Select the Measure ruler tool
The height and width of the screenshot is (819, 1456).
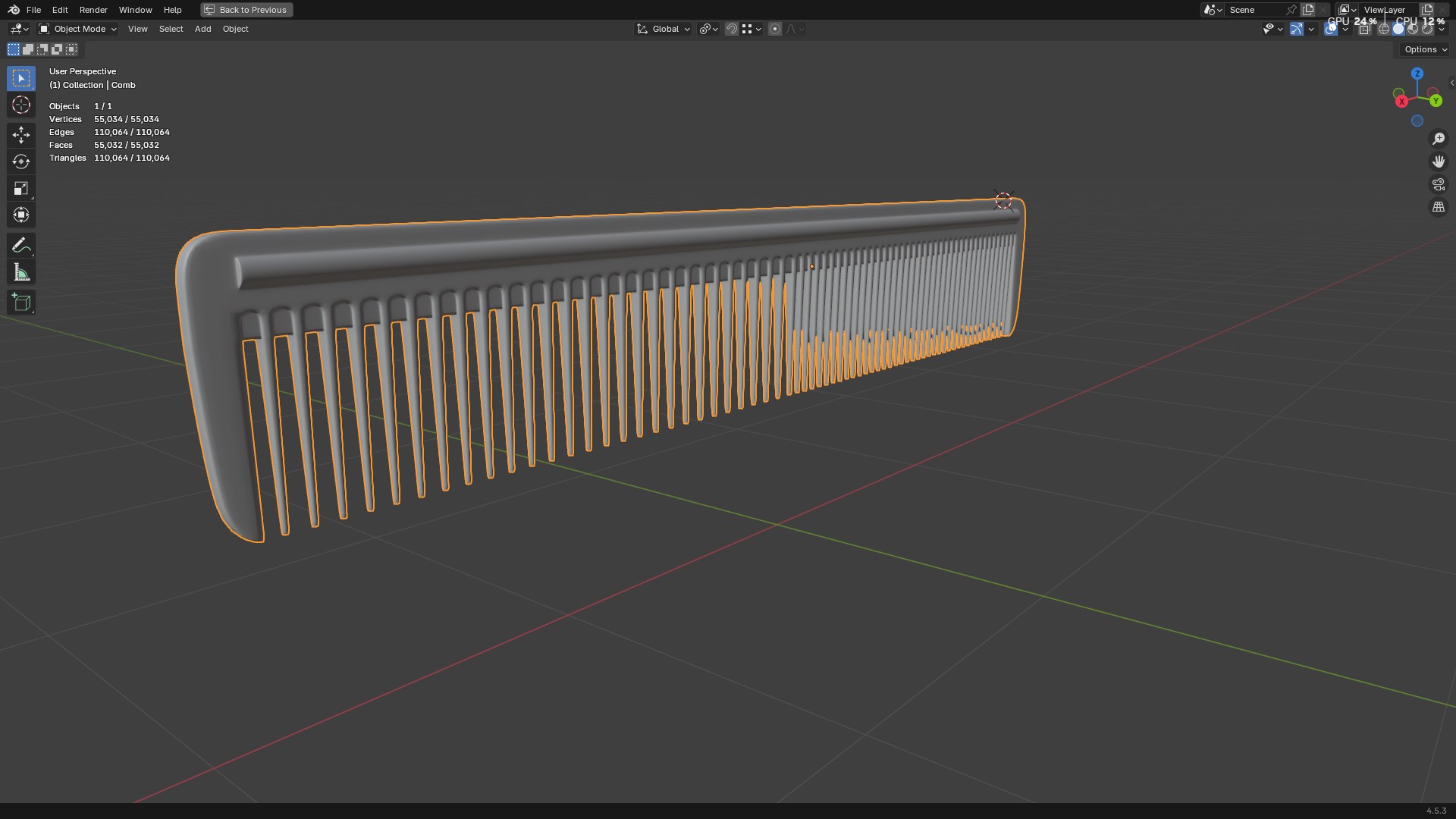(21, 272)
